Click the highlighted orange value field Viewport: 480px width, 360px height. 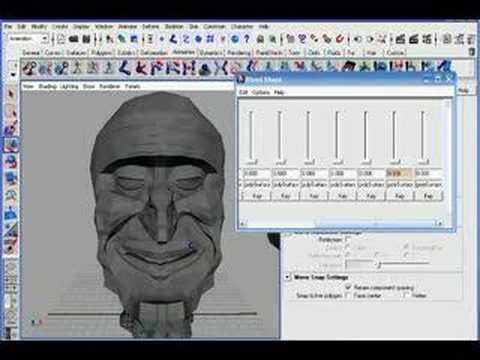399,173
